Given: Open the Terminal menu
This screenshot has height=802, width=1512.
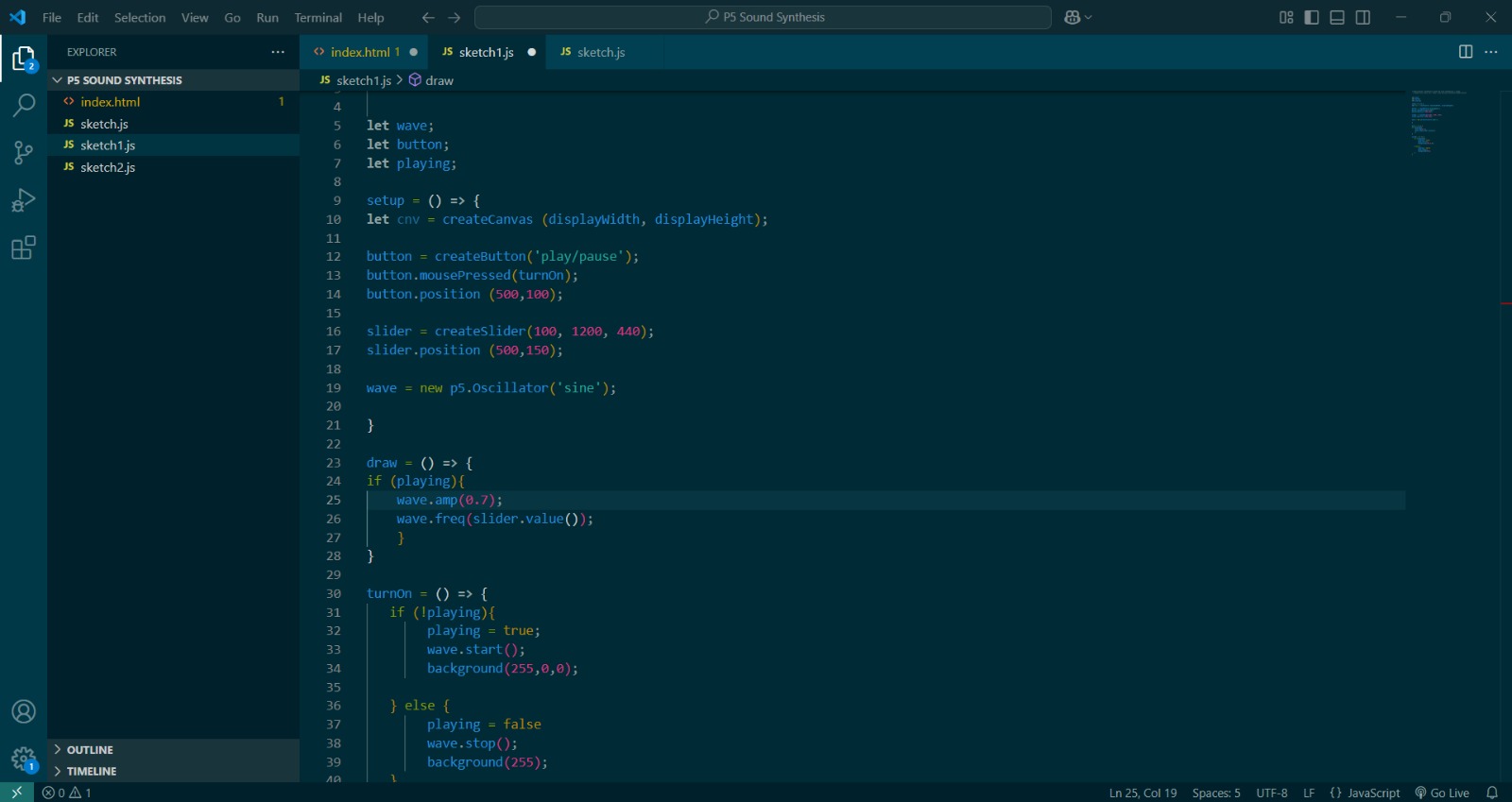Looking at the screenshot, I should tap(318, 17).
